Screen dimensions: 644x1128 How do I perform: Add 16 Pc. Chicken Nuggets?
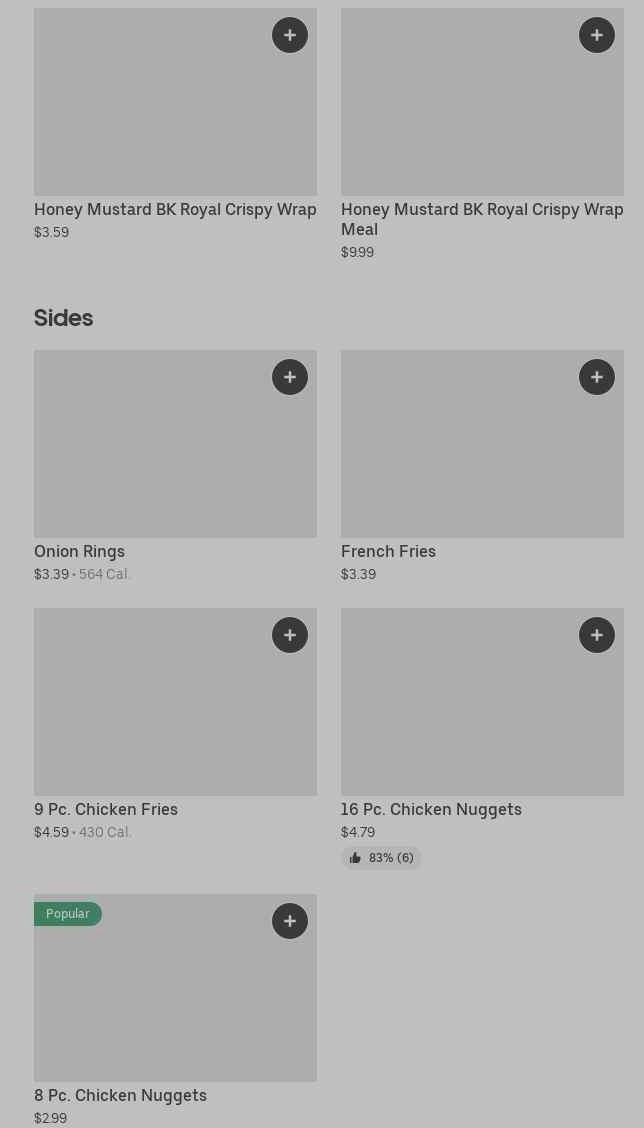(597, 635)
